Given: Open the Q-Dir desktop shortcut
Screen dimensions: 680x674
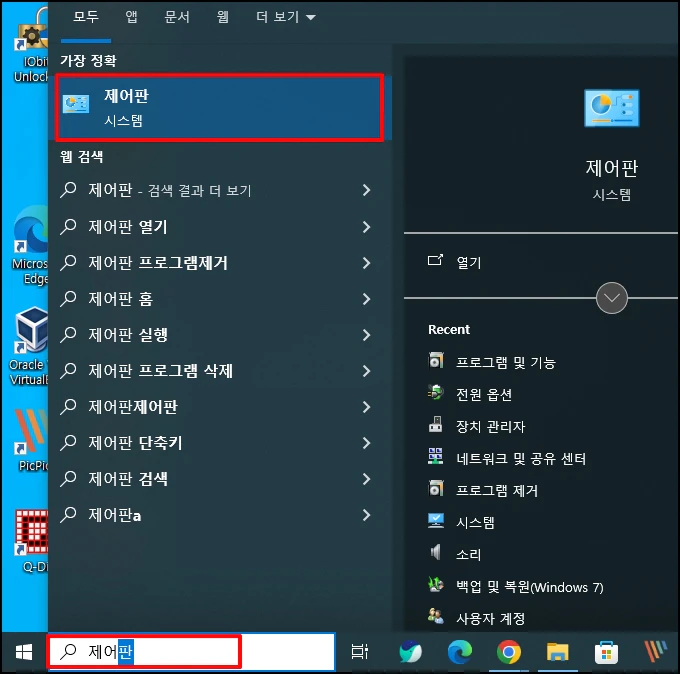Looking at the screenshot, I should click(32, 541).
